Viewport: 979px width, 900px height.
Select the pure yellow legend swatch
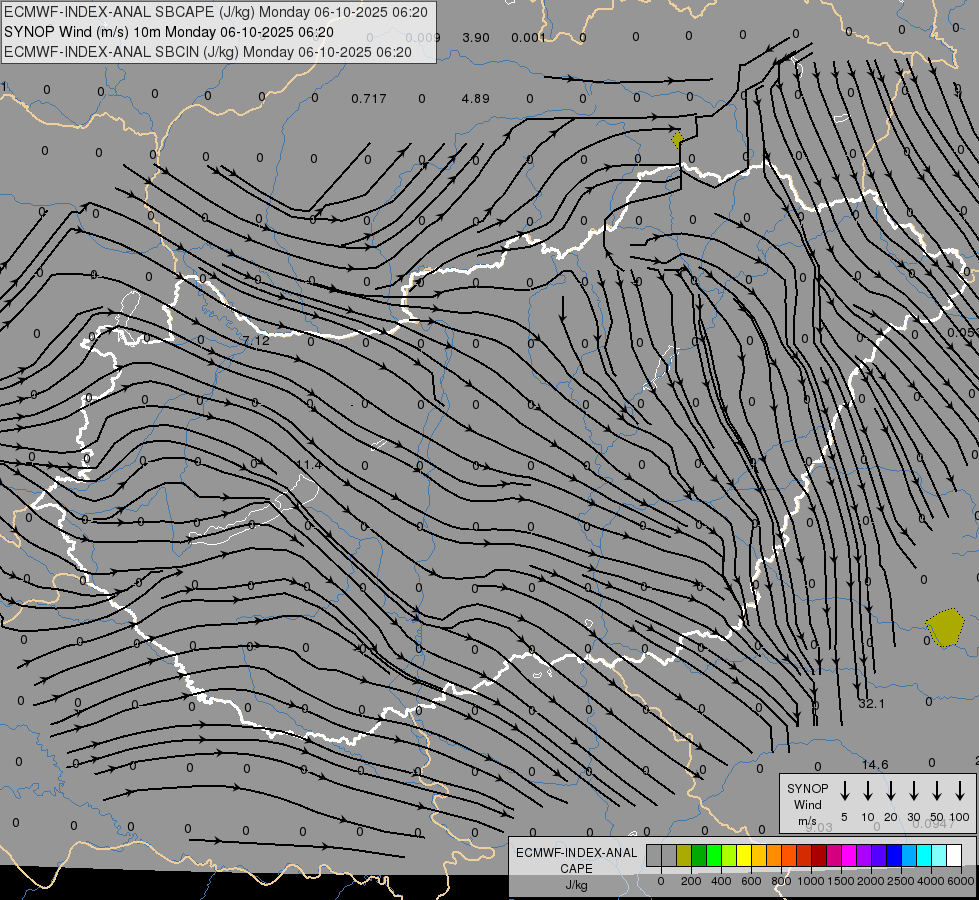click(x=744, y=856)
